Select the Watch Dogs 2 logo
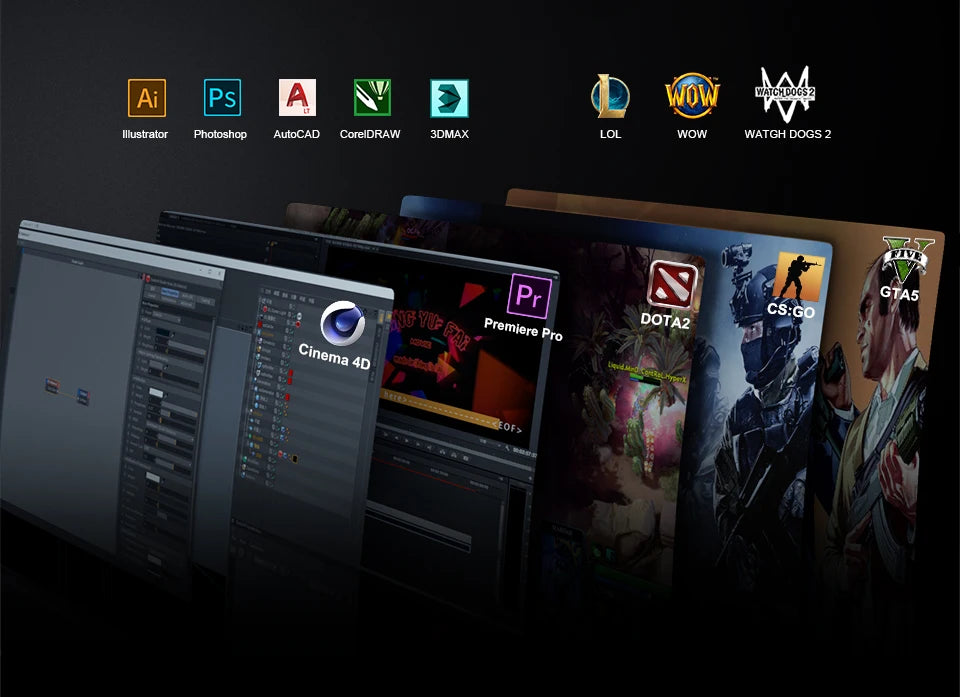Image resolution: width=960 pixels, height=697 pixels. coord(786,95)
